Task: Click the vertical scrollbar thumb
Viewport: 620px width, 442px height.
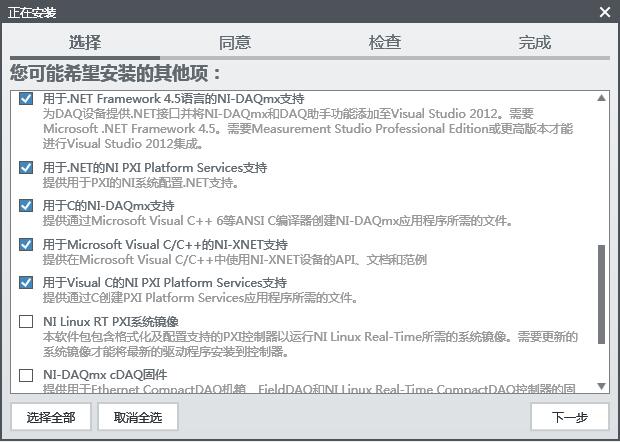Action: pos(601,294)
